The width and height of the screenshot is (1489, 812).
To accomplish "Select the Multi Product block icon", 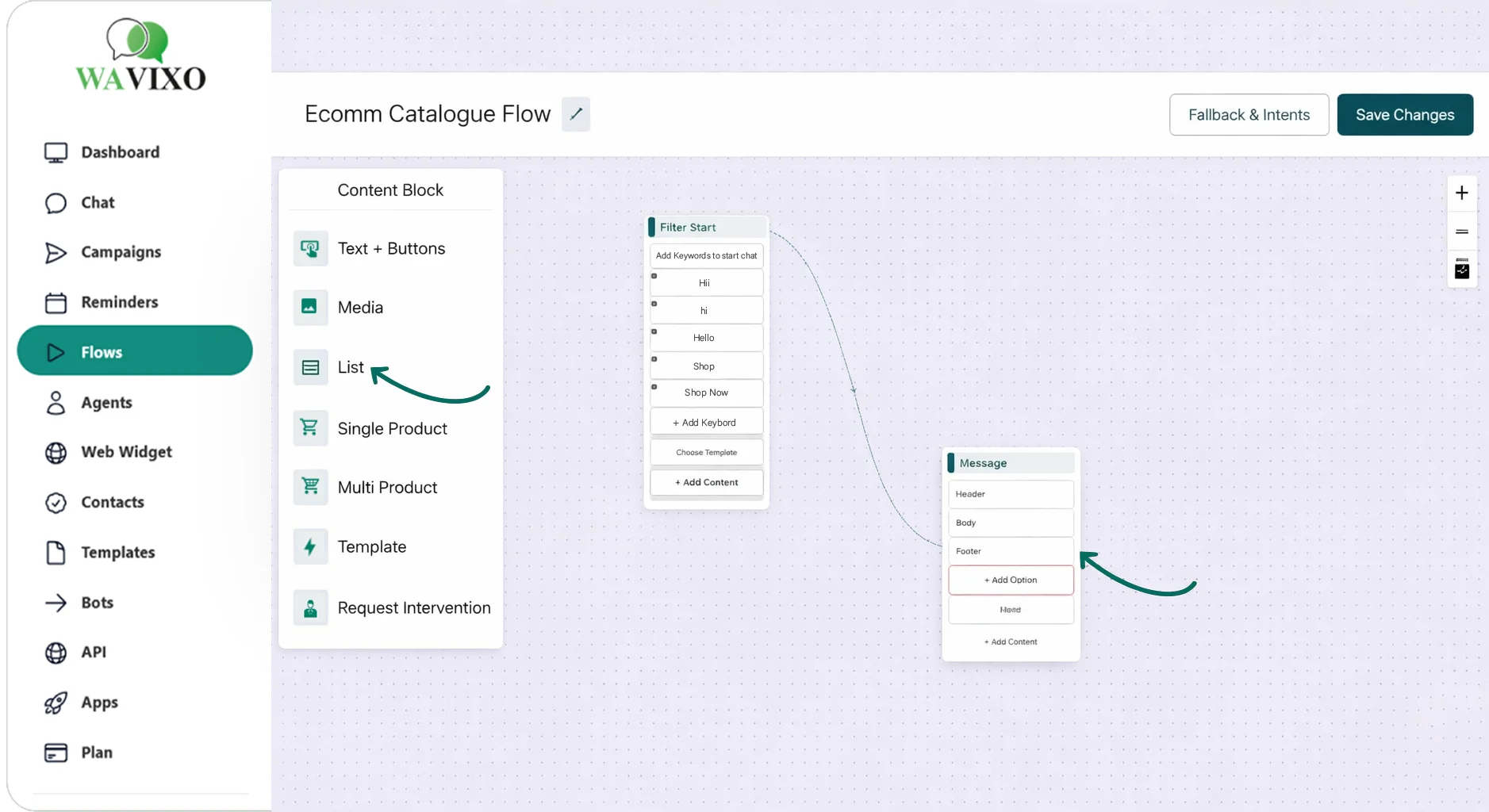I will (x=310, y=487).
